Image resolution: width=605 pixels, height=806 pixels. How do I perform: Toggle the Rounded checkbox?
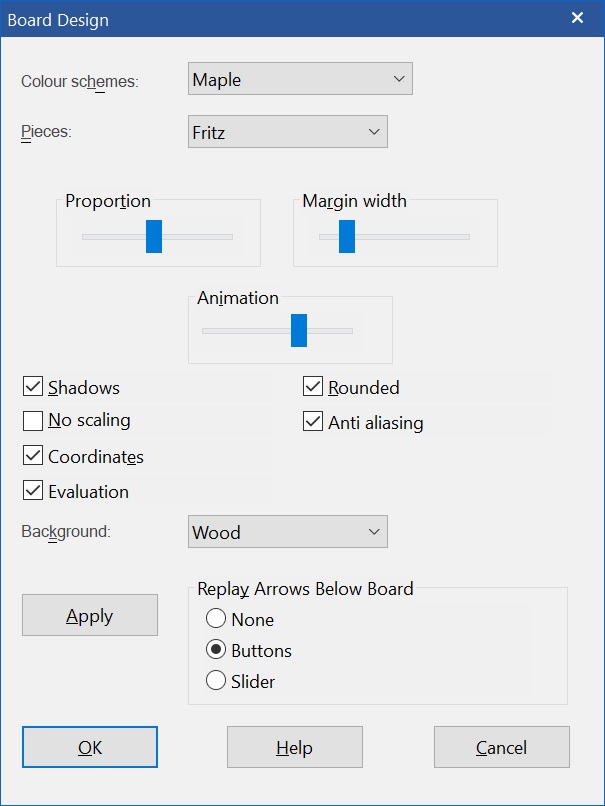pos(313,387)
